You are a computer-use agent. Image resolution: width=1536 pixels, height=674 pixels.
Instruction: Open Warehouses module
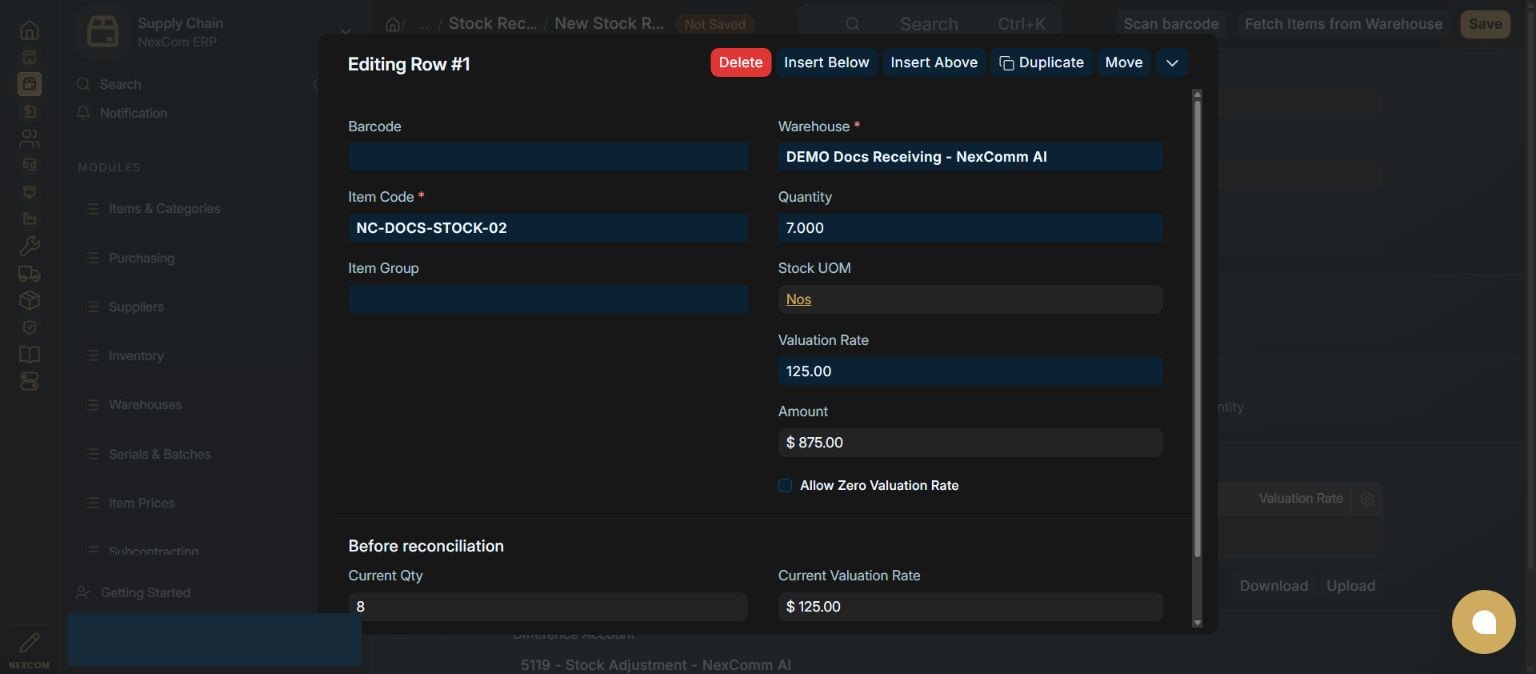145,405
